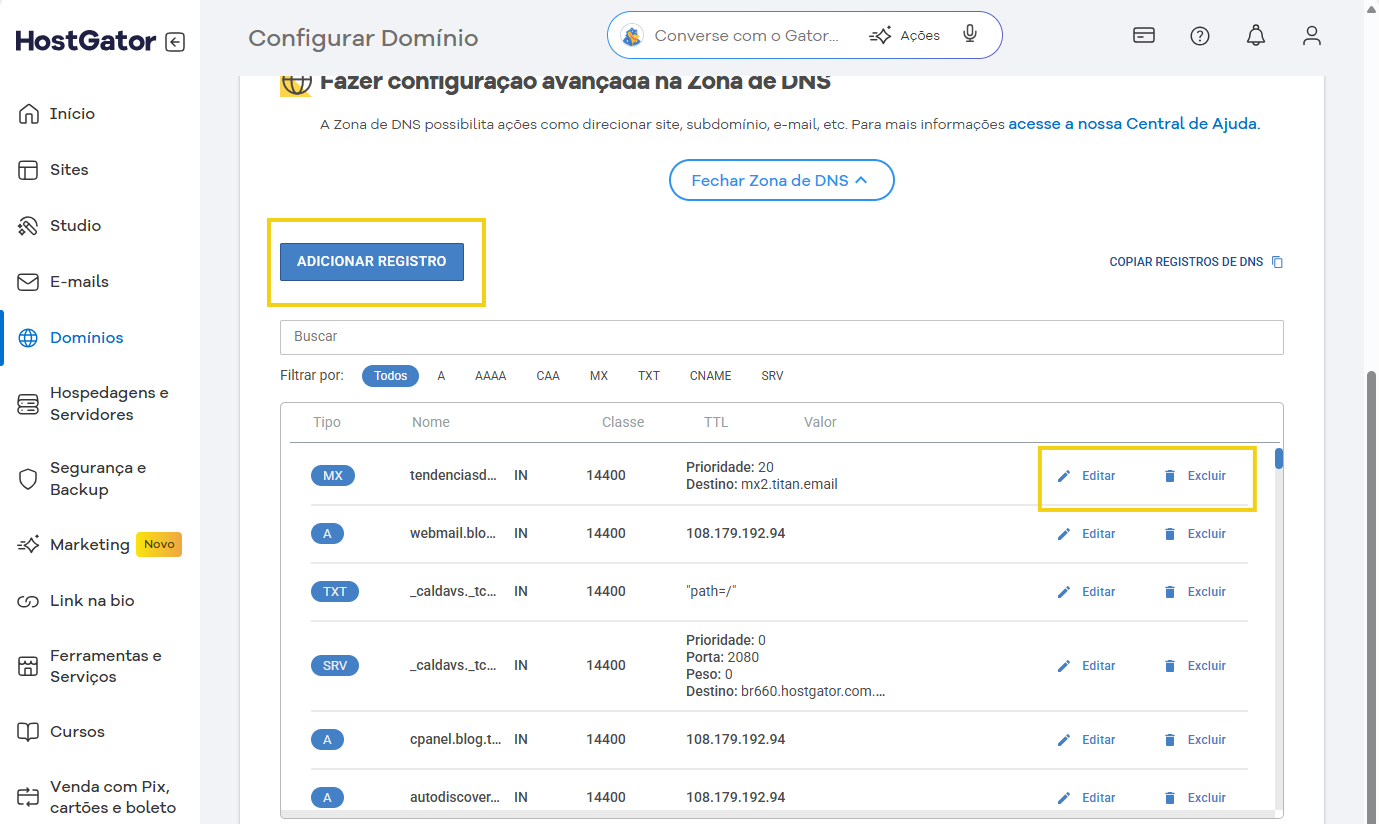Click the TXT type badge

(x=335, y=592)
